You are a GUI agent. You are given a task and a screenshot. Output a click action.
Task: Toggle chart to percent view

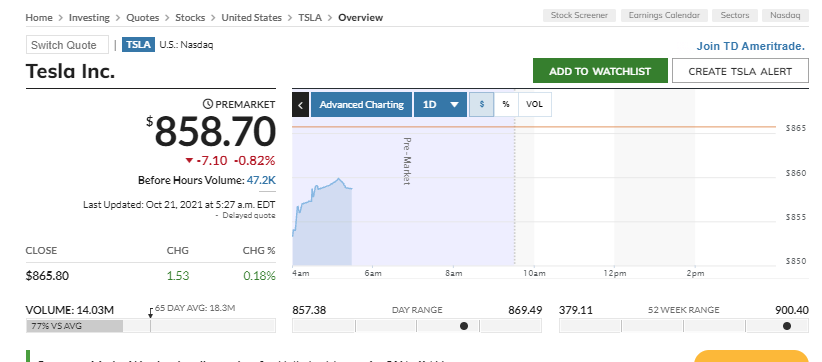coord(506,104)
